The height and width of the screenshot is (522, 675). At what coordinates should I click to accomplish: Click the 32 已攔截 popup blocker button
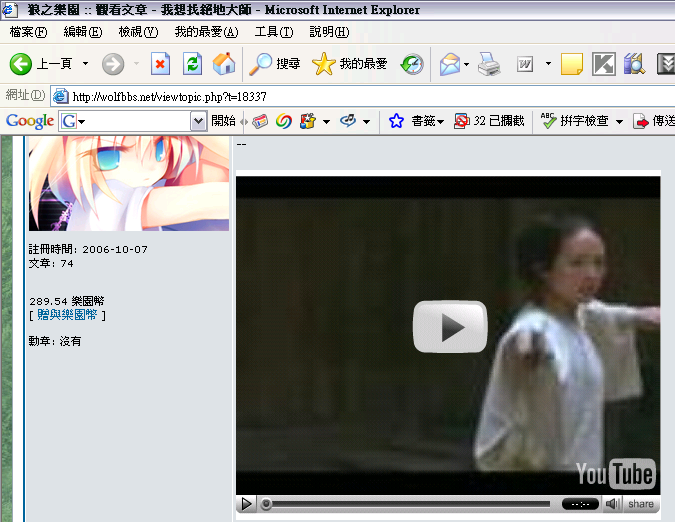(x=489, y=121)
